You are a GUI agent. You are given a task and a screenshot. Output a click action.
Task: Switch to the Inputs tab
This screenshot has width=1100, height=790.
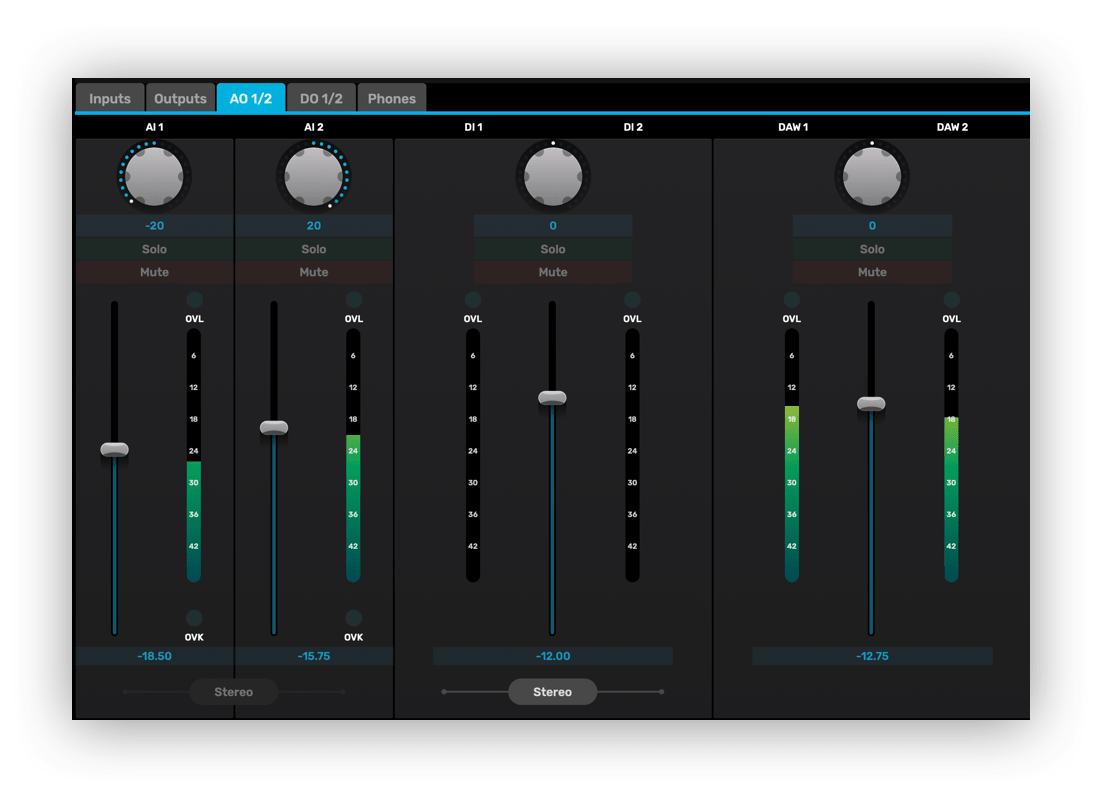point(109,98)
